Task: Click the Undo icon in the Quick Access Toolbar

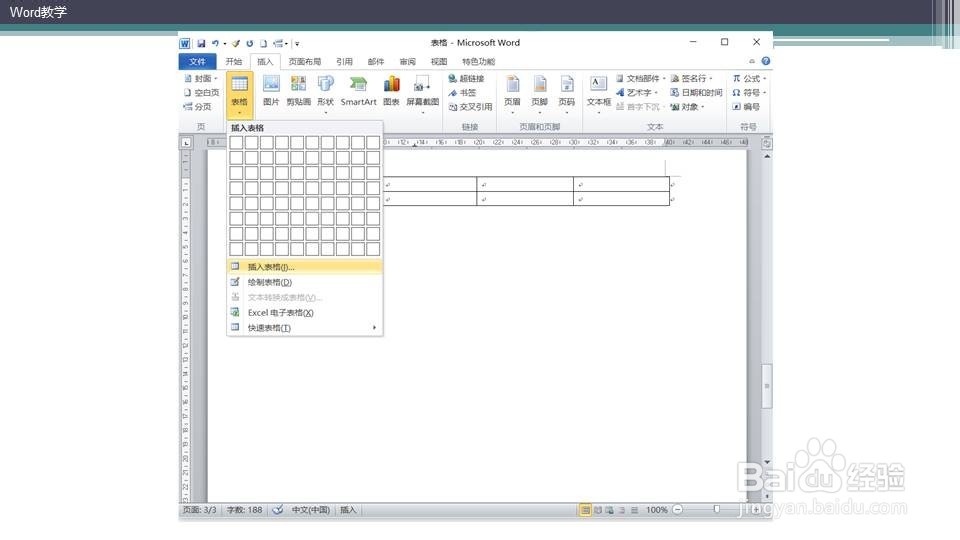Action: coord(215,43)
